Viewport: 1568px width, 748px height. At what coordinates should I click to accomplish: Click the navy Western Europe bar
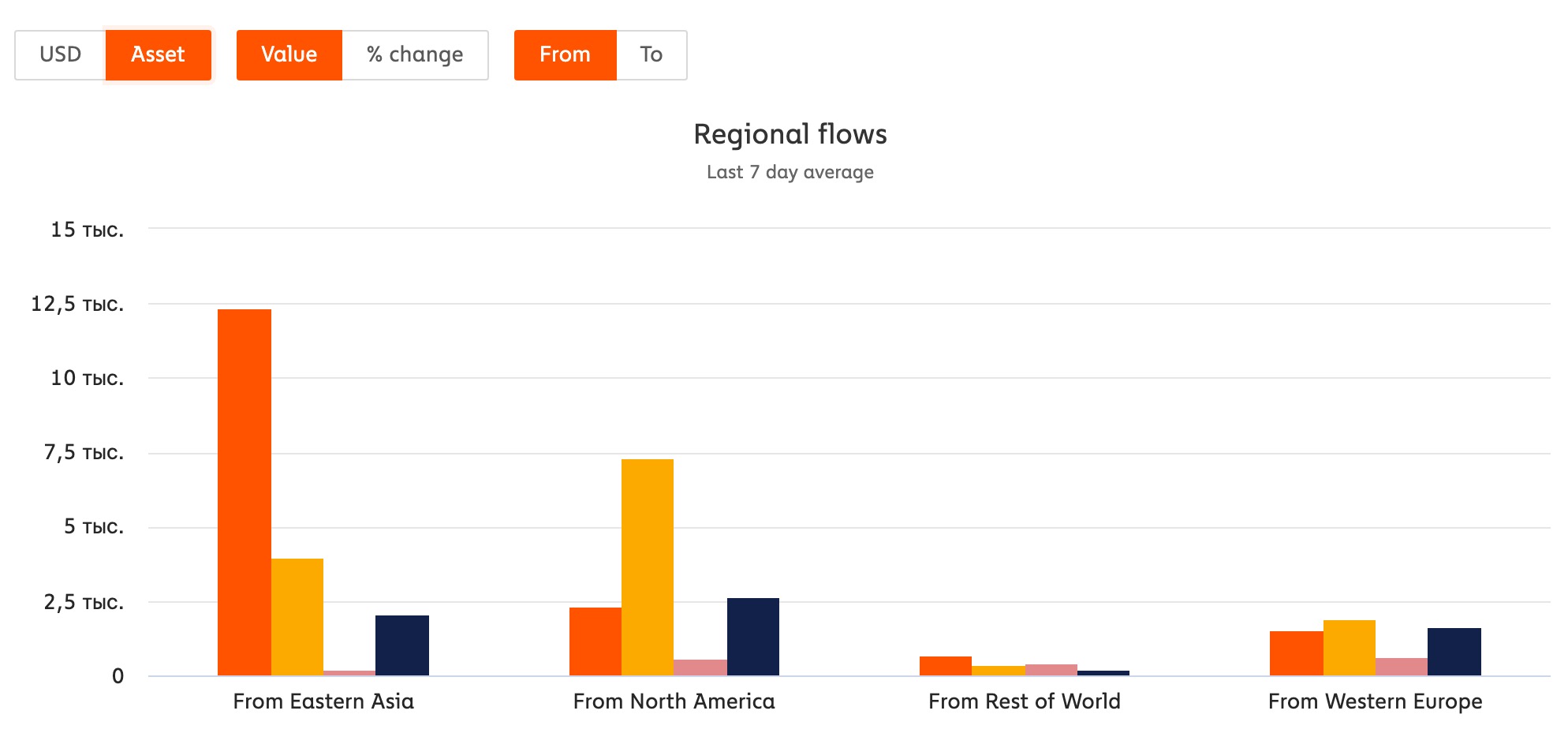tap(1454, 652)
